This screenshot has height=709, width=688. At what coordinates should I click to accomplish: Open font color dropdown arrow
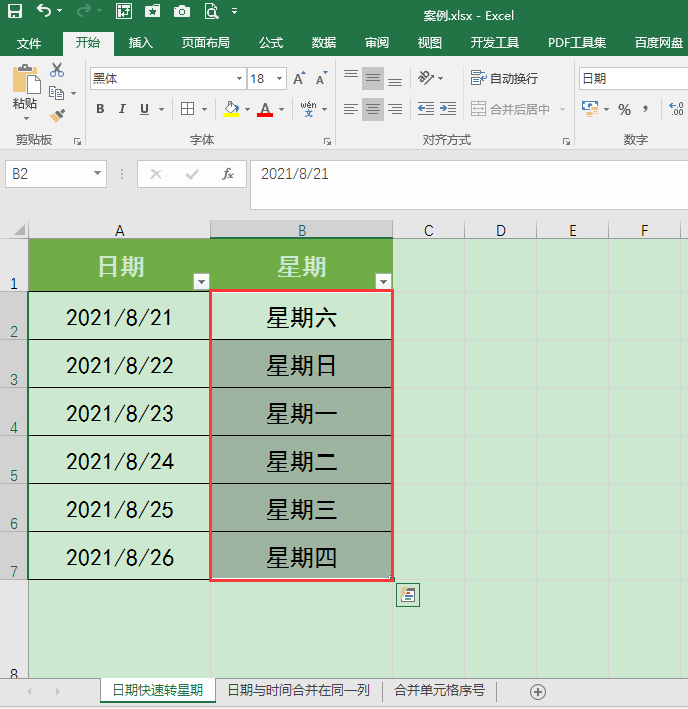pyautogui.click(x=281, y=109)
